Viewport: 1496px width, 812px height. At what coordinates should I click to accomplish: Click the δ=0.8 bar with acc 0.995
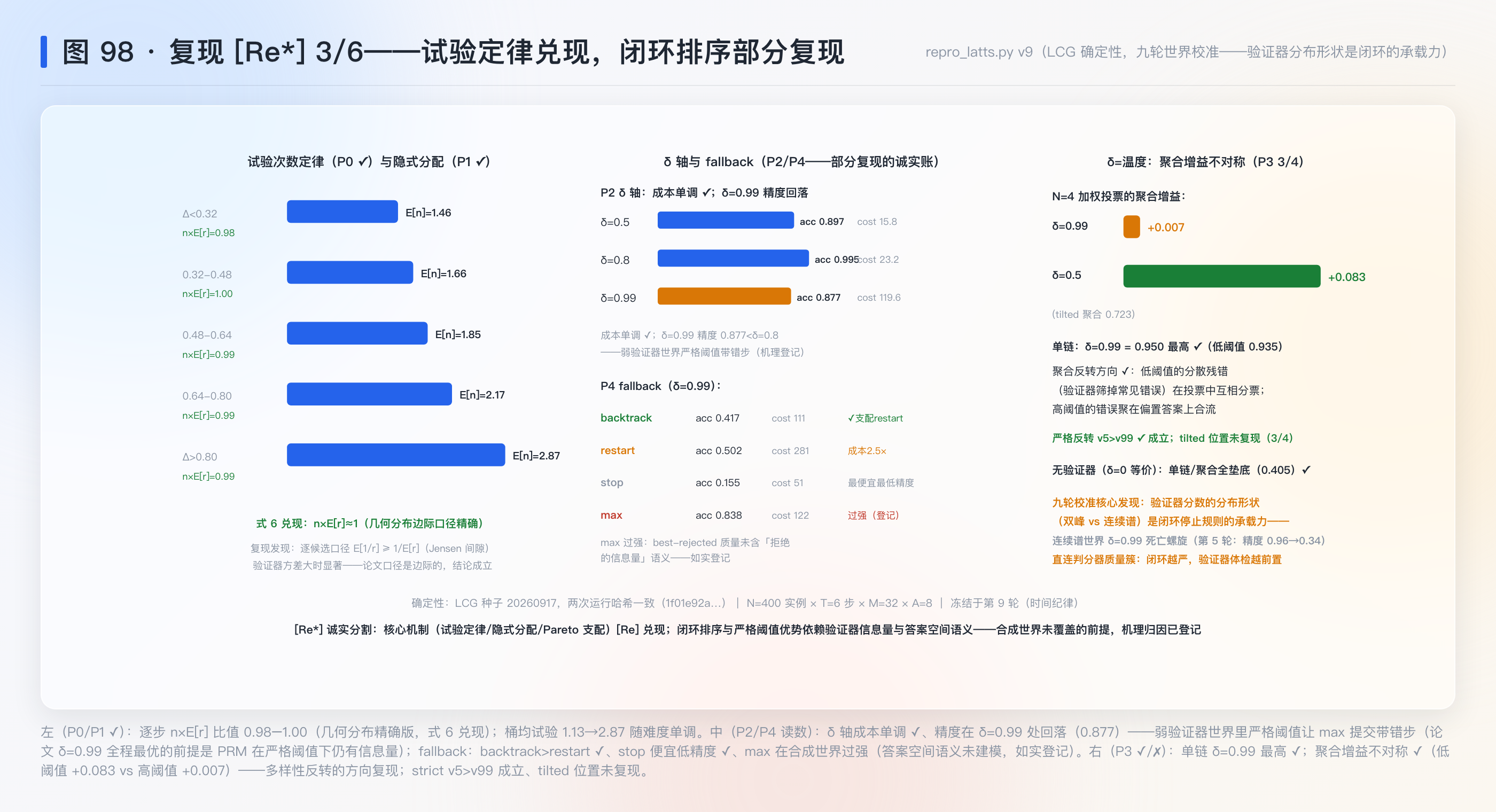pos(733,259)
